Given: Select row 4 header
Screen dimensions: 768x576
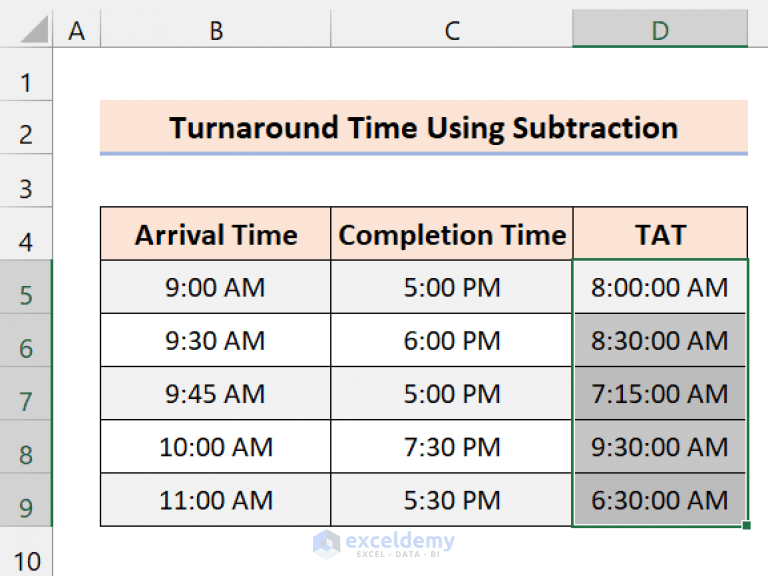Looking at the screenshot, I should 26,233.
